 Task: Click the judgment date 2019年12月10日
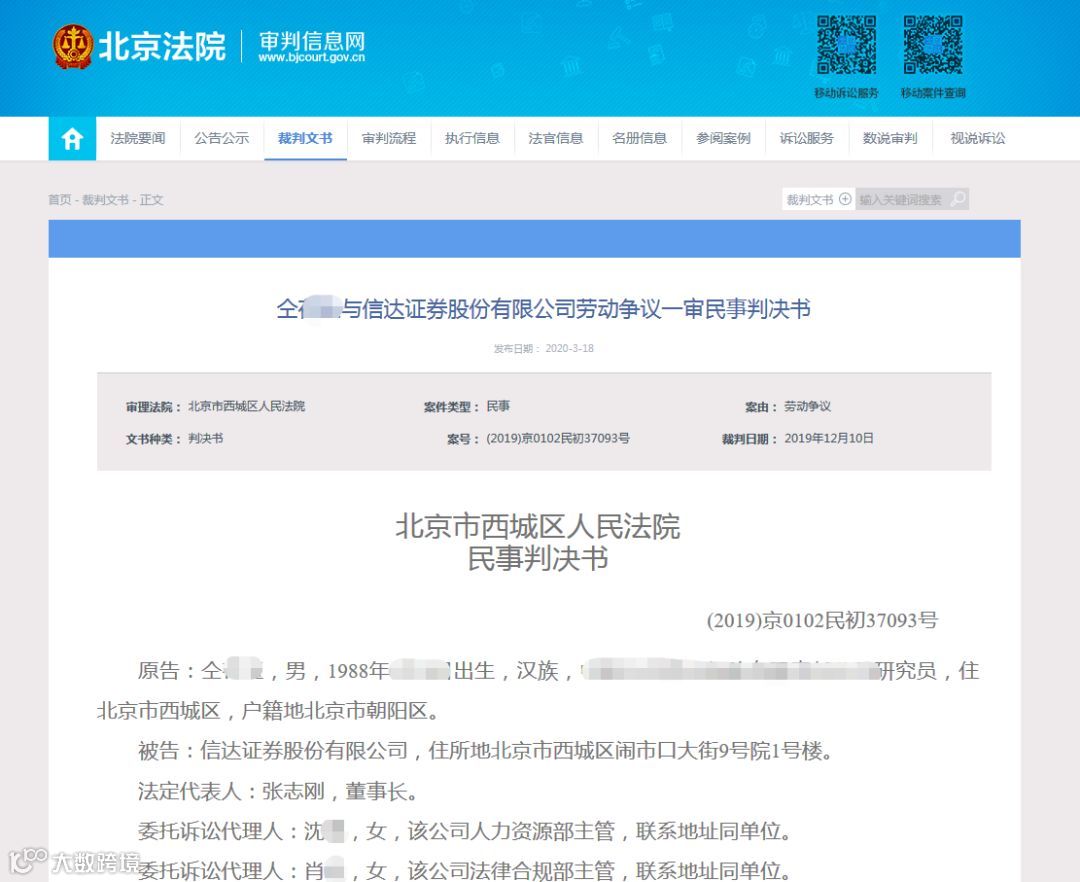click(829, 439)
